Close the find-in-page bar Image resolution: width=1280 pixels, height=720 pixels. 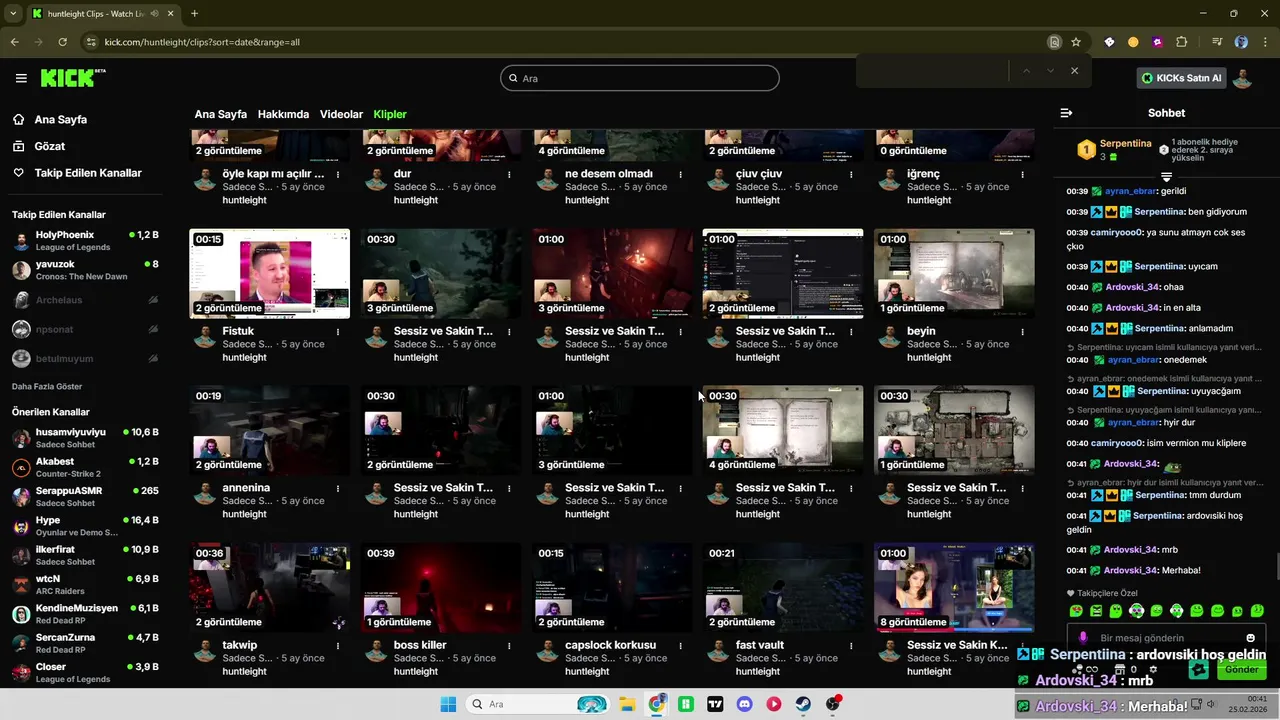[1074, 71]
